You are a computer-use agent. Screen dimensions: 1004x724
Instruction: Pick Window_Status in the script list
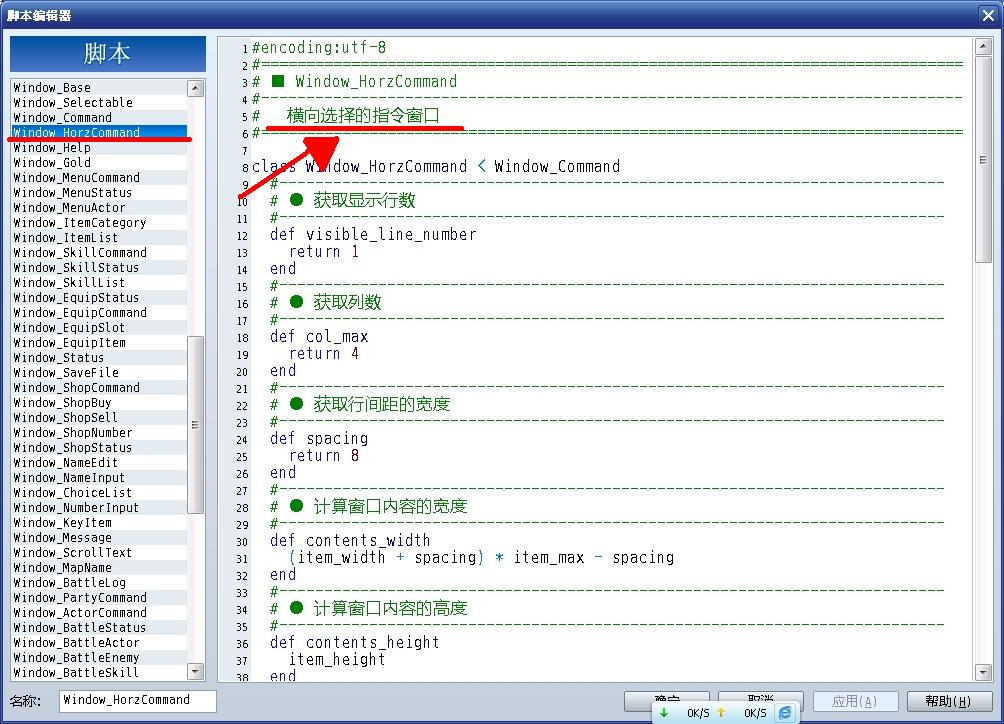99,358
